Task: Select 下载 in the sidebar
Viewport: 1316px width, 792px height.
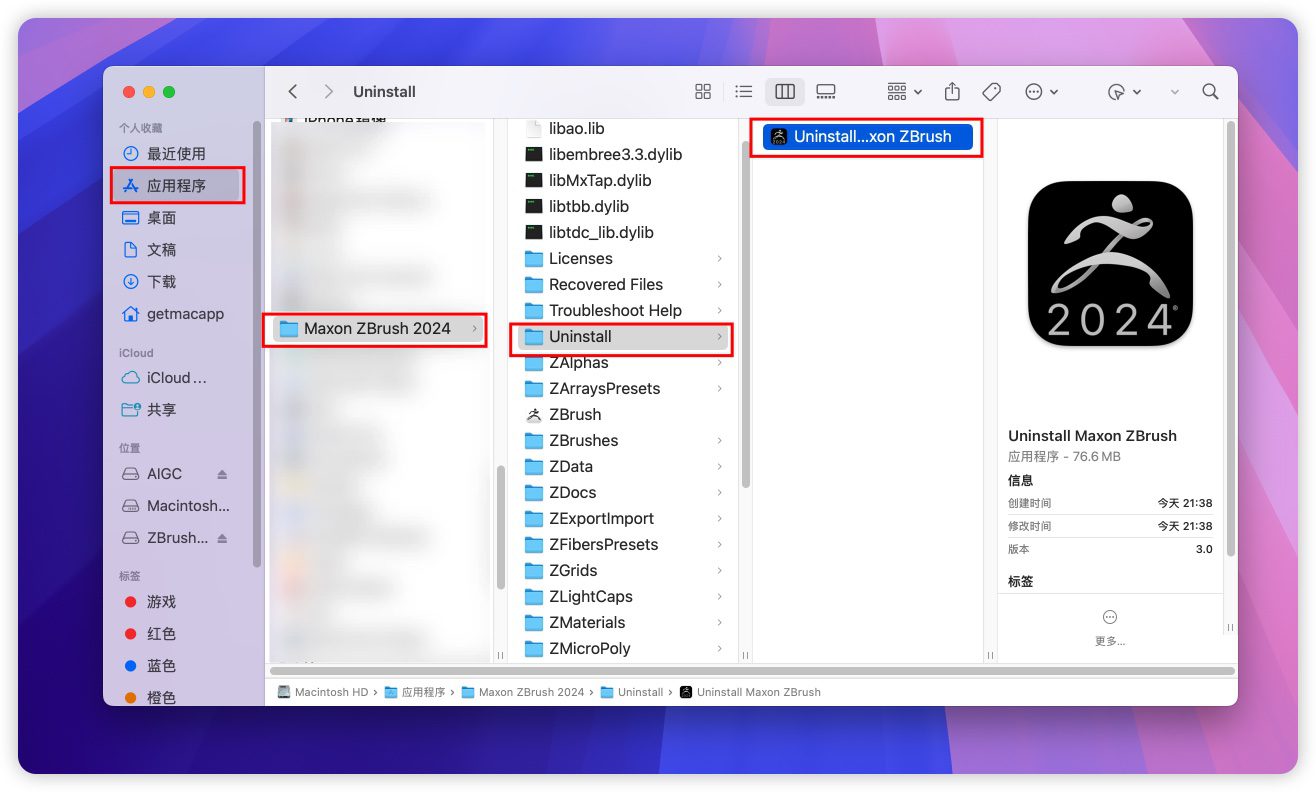Action: 161,282
